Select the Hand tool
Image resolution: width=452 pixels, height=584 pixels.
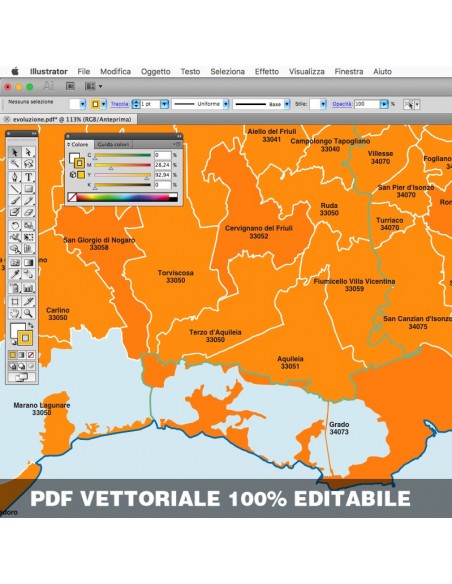point(15,313)
